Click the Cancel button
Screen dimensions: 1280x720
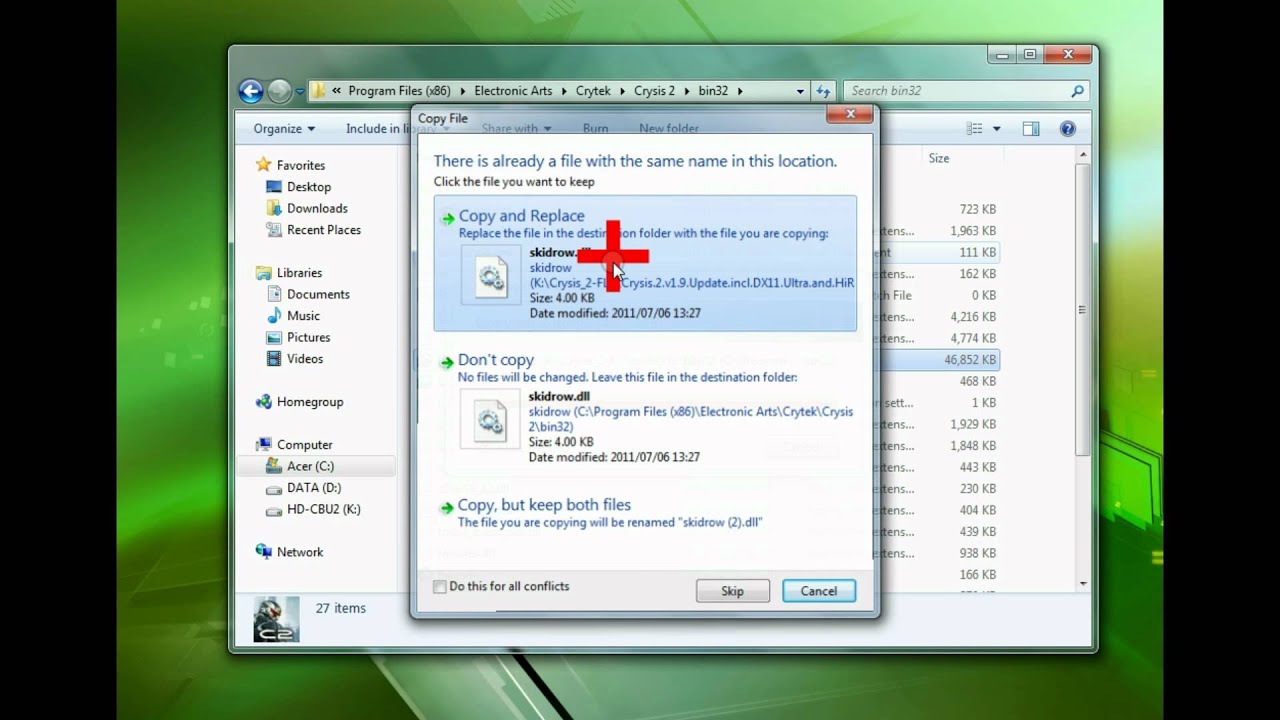(x=819, y=591)
